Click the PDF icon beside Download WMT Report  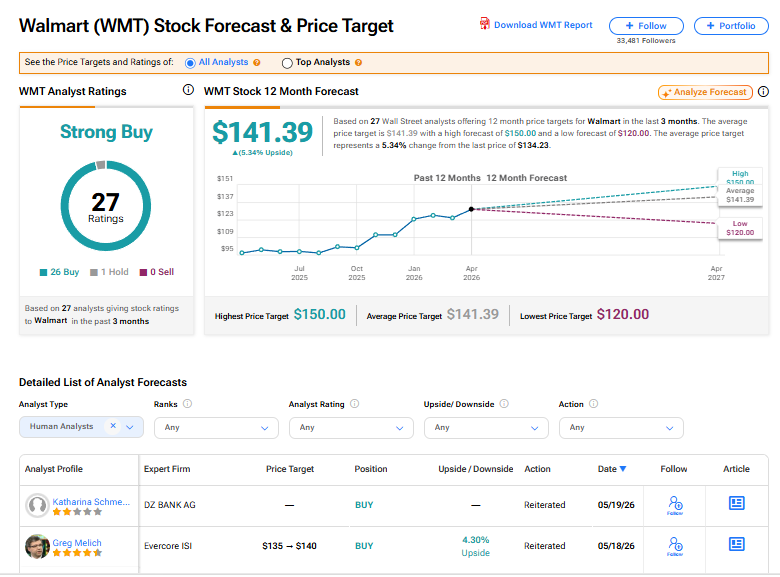pos(484,23)
